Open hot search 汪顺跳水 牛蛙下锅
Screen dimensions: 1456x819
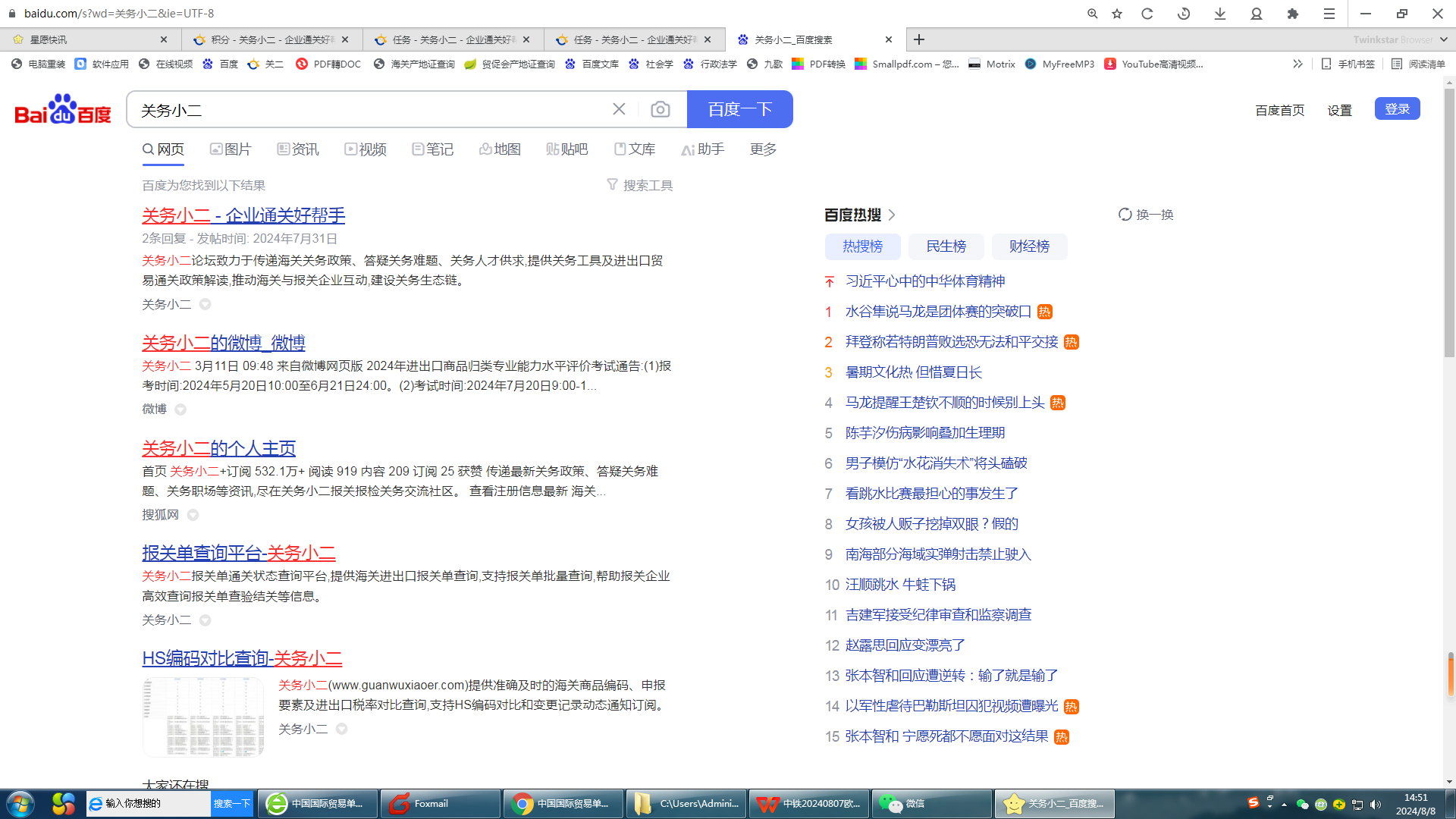click(x=900, y=585)
